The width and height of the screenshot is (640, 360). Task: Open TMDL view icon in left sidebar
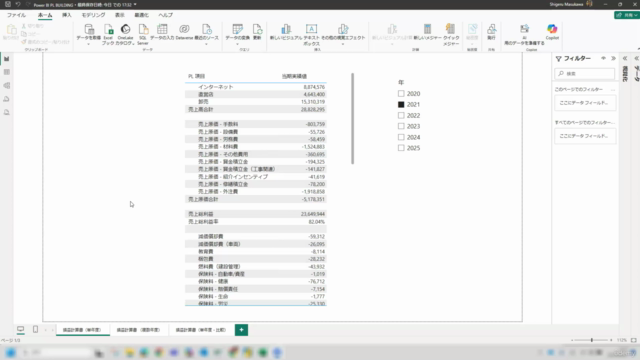click(7, 113)
